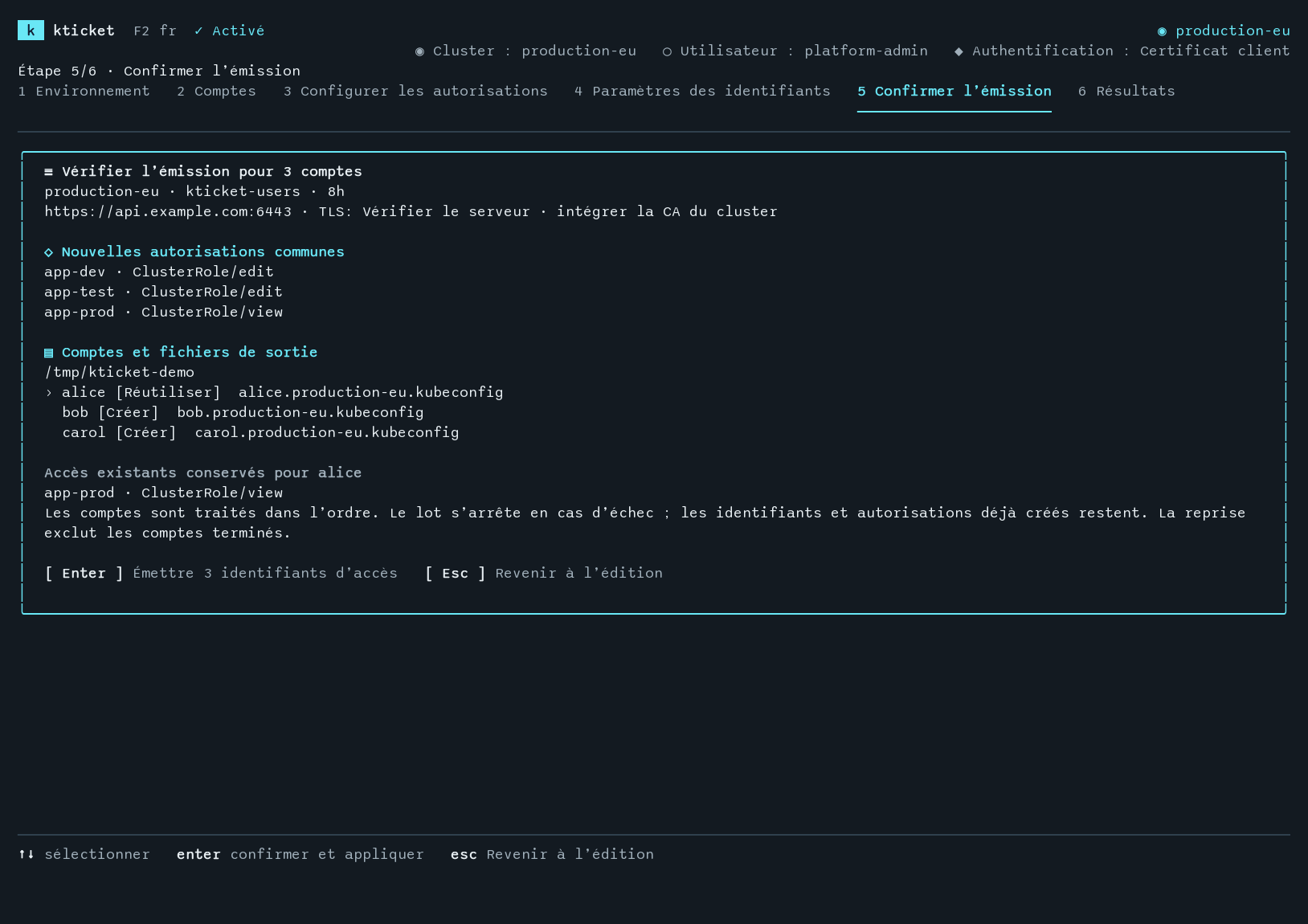Screen dimensions: 1308x924
Task: Select the carol [Créer] account row
Action: [260, 433]
